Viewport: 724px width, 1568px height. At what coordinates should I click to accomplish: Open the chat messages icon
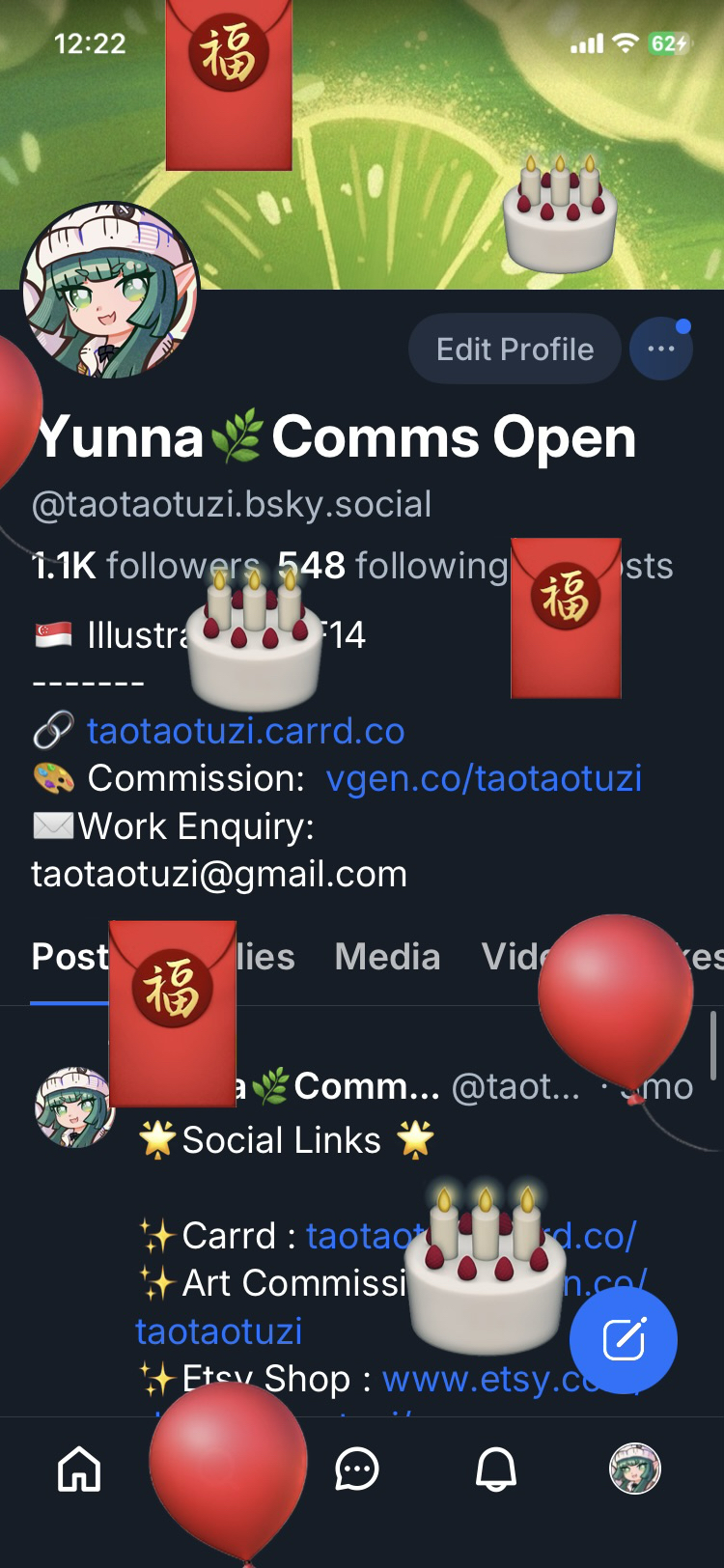356,1470
